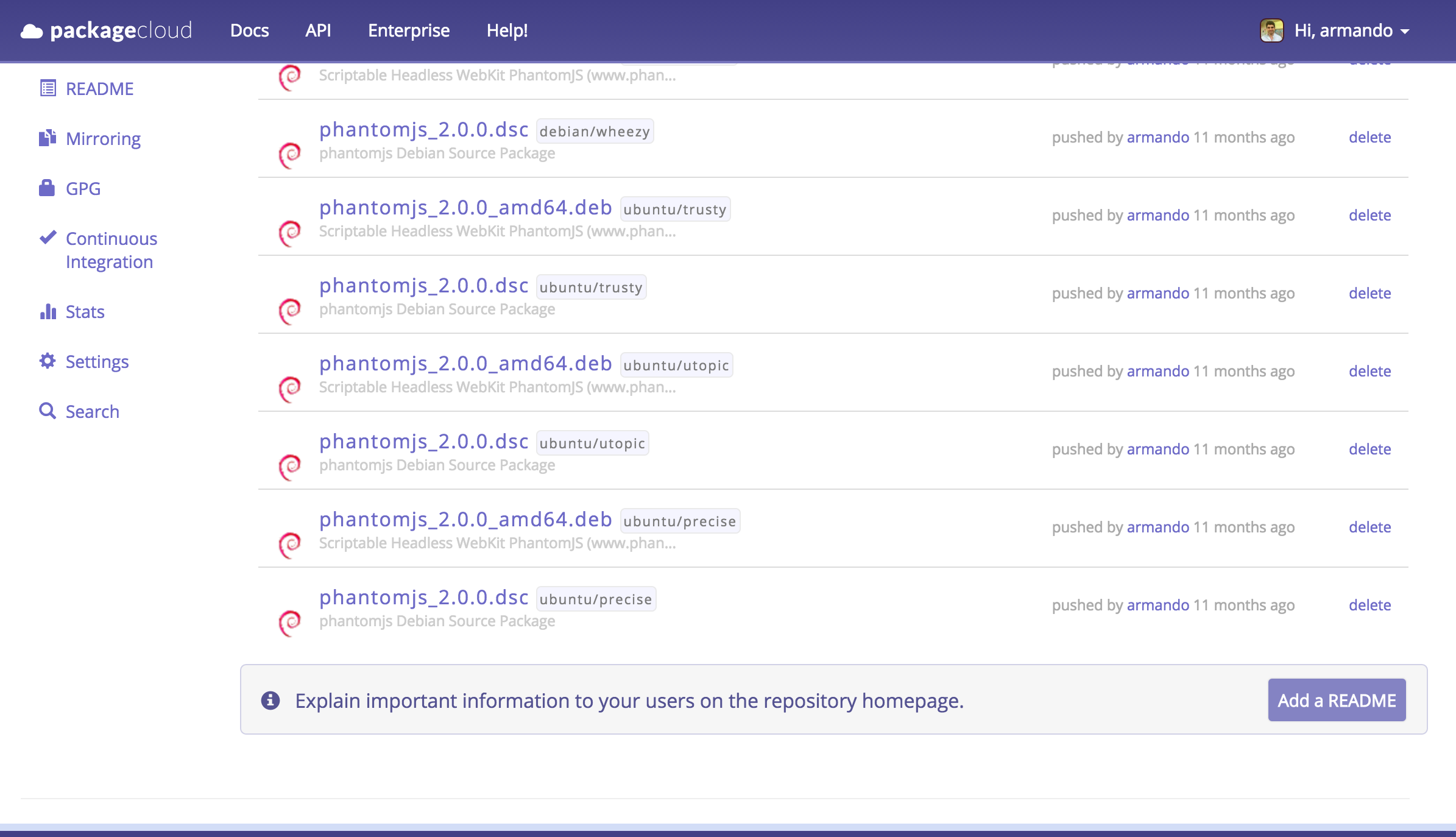
Task: Delete the ubuntu/trusty dsc package
Action: point(1369,293)
